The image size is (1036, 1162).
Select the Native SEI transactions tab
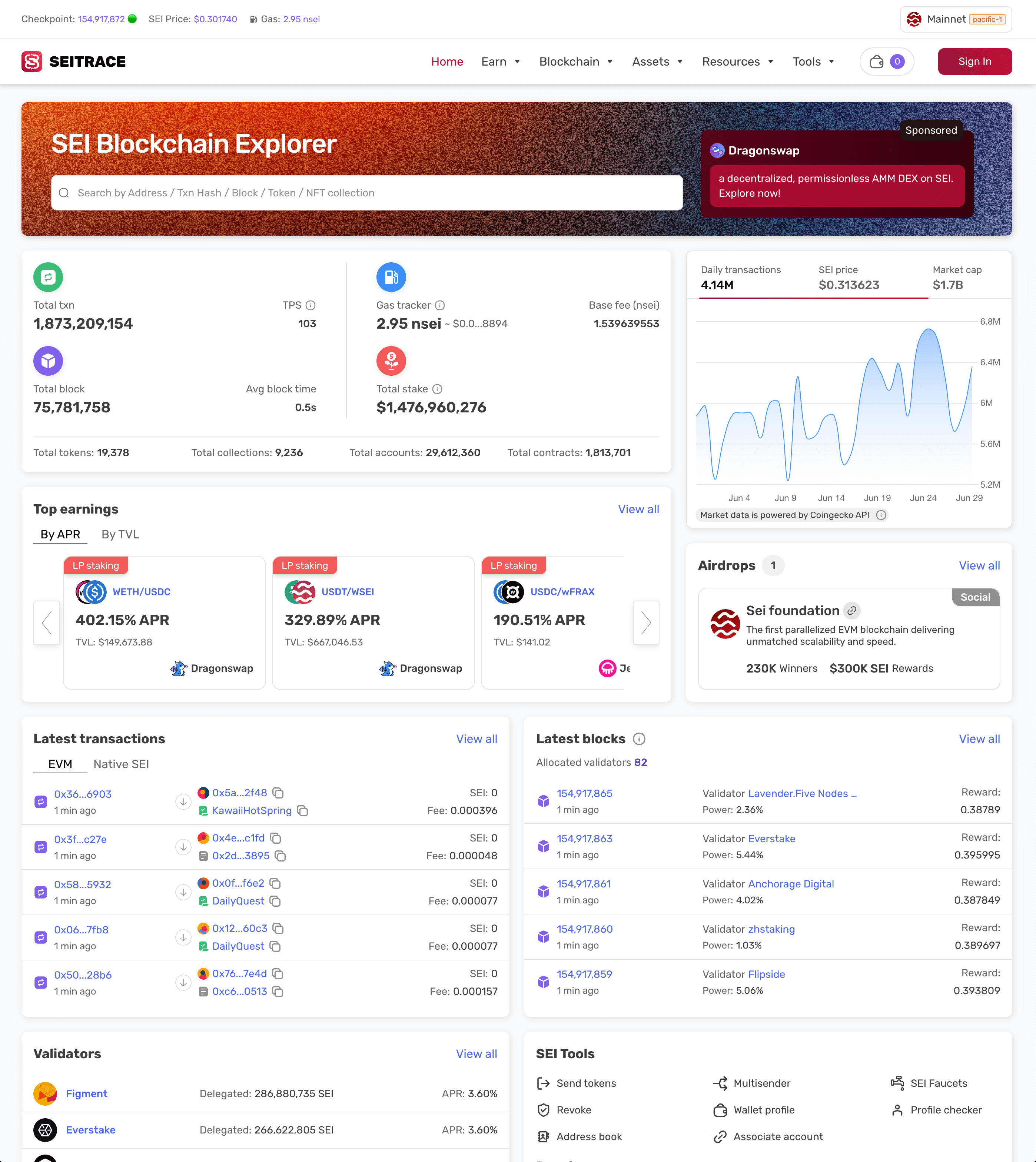121,764
